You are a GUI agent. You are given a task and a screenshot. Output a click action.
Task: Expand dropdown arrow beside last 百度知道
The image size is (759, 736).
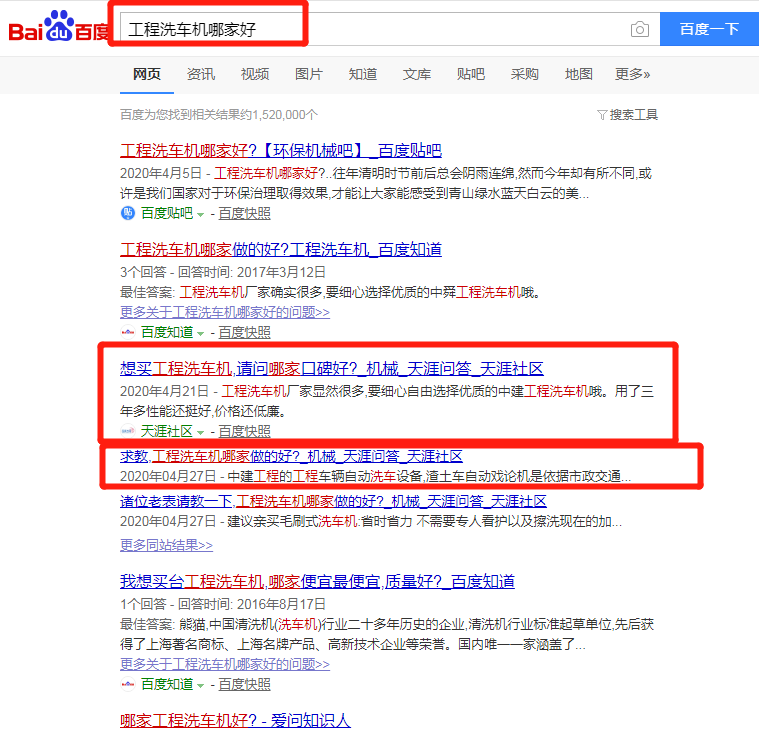pyautogui.click(x=200, y=685)
